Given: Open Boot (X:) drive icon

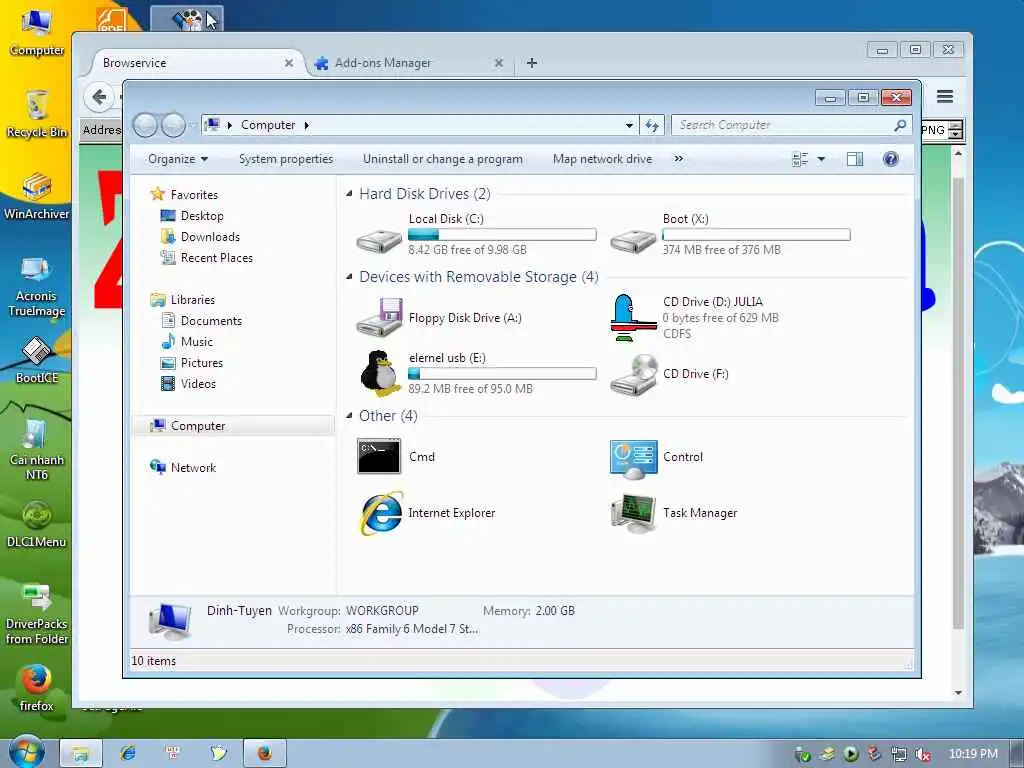Looking at the screenshot, I should click(633, 240).
